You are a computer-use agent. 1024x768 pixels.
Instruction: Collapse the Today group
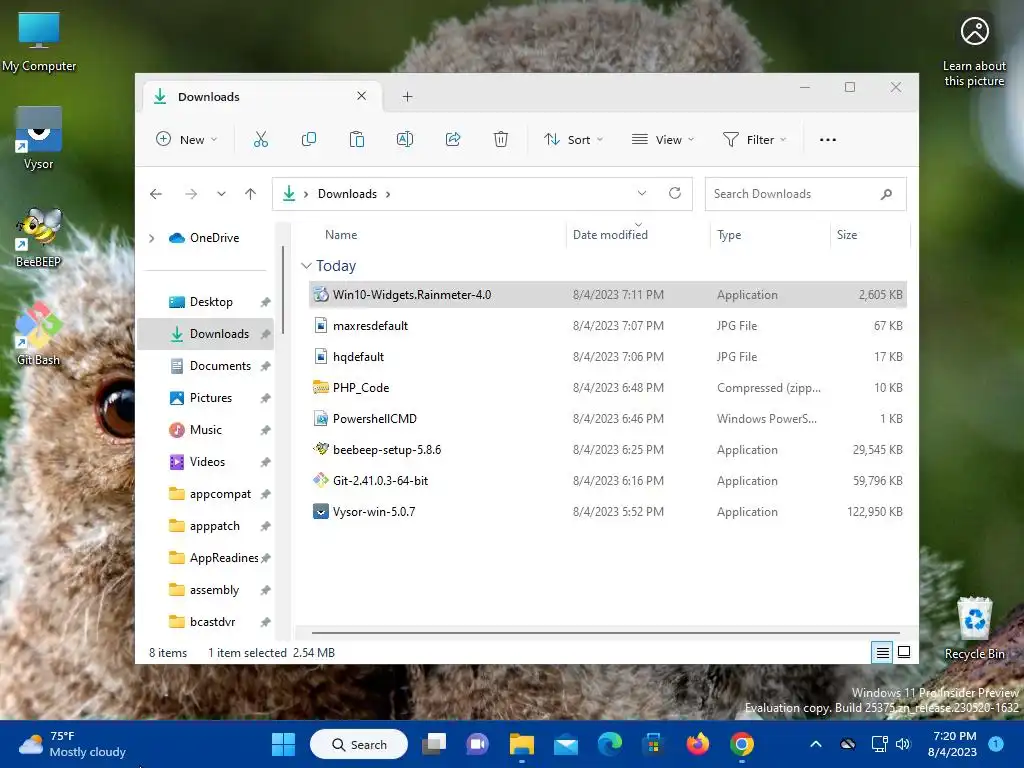pos(306,266)
